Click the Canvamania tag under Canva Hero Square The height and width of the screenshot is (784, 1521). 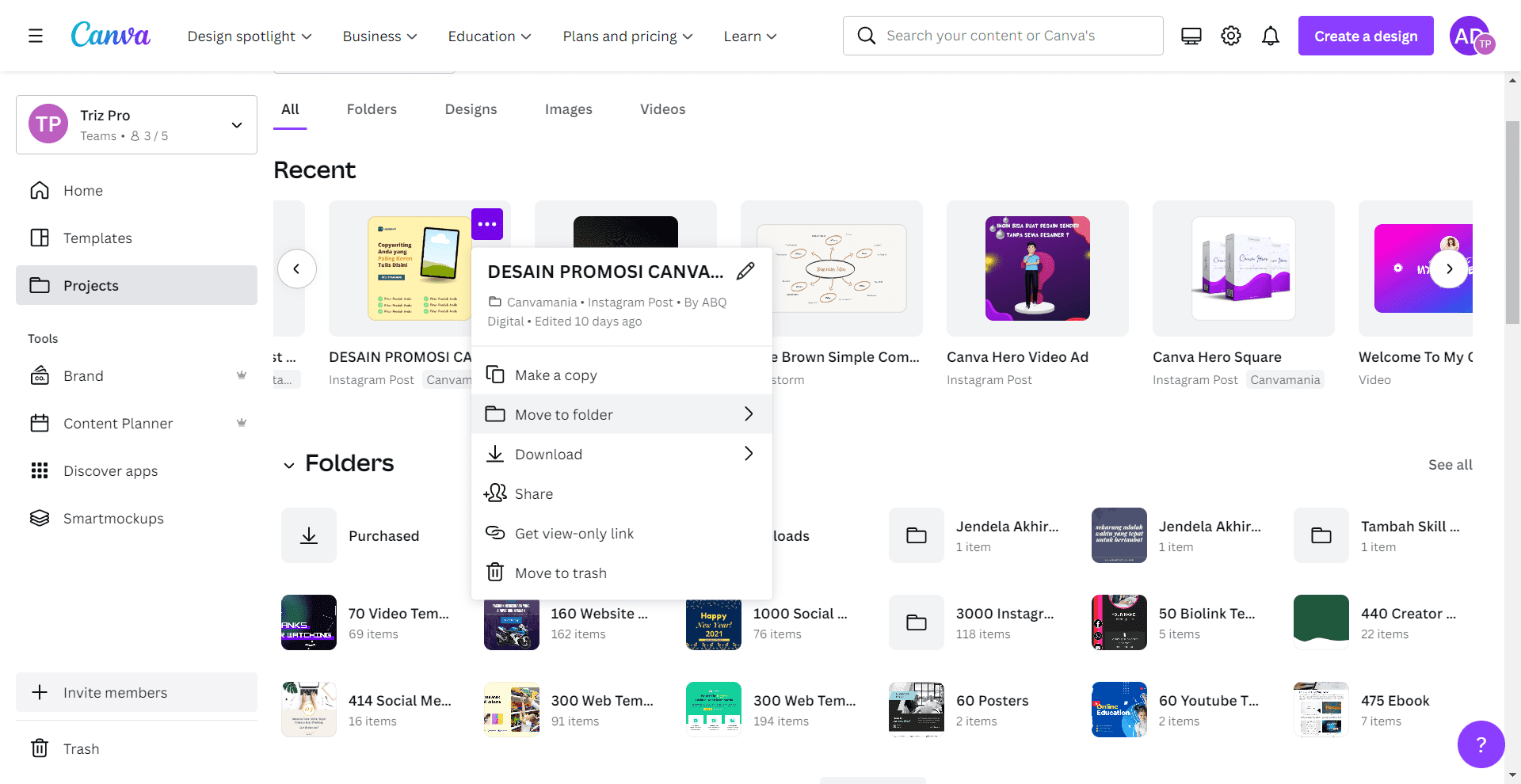coord(1285,380)
